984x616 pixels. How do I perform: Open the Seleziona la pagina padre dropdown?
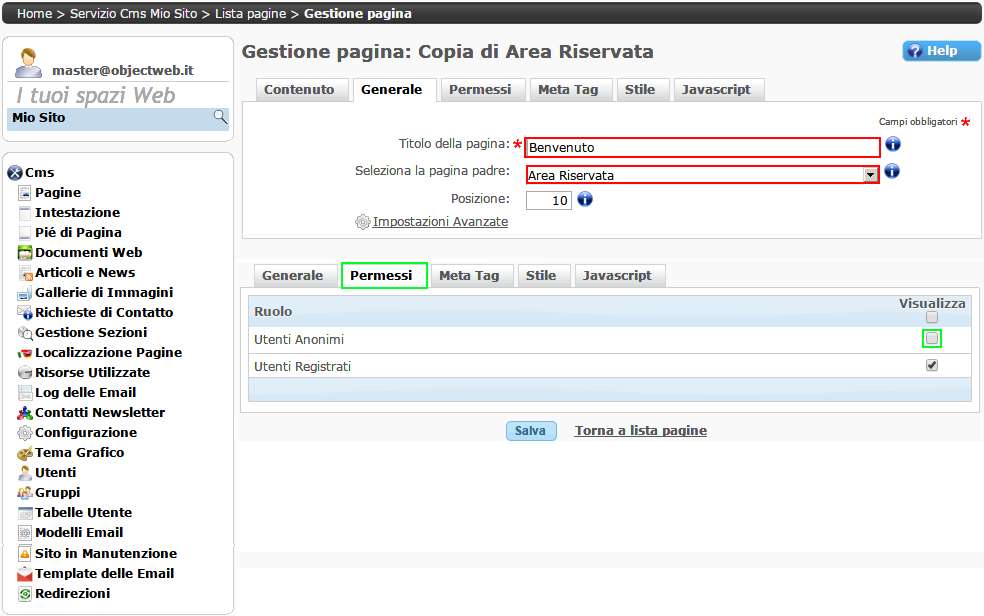coord(870,175)
